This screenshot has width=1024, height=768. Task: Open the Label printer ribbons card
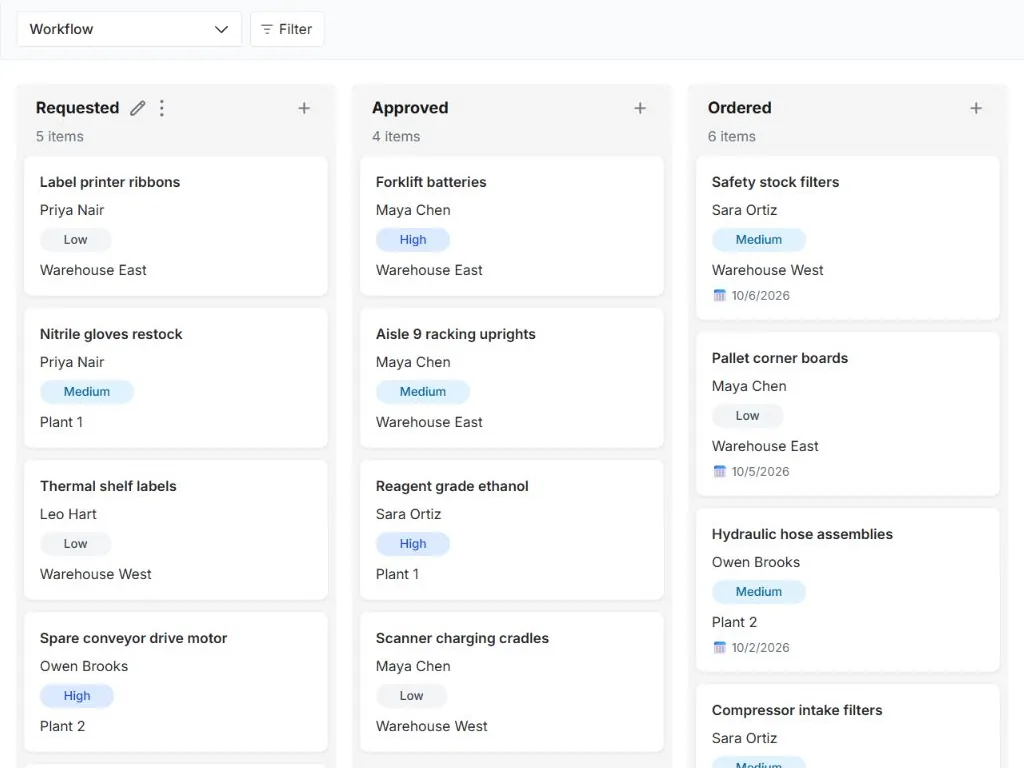tap(176, 226)
